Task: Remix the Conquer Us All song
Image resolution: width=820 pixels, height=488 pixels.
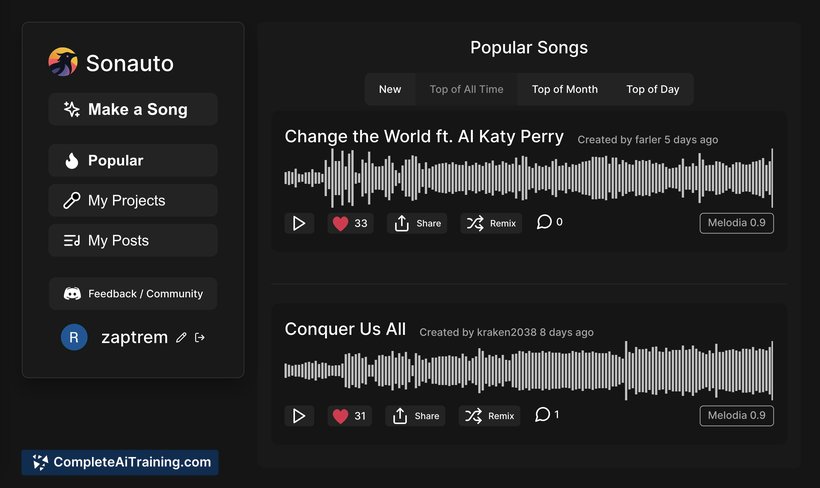Action: click(489, 416)
